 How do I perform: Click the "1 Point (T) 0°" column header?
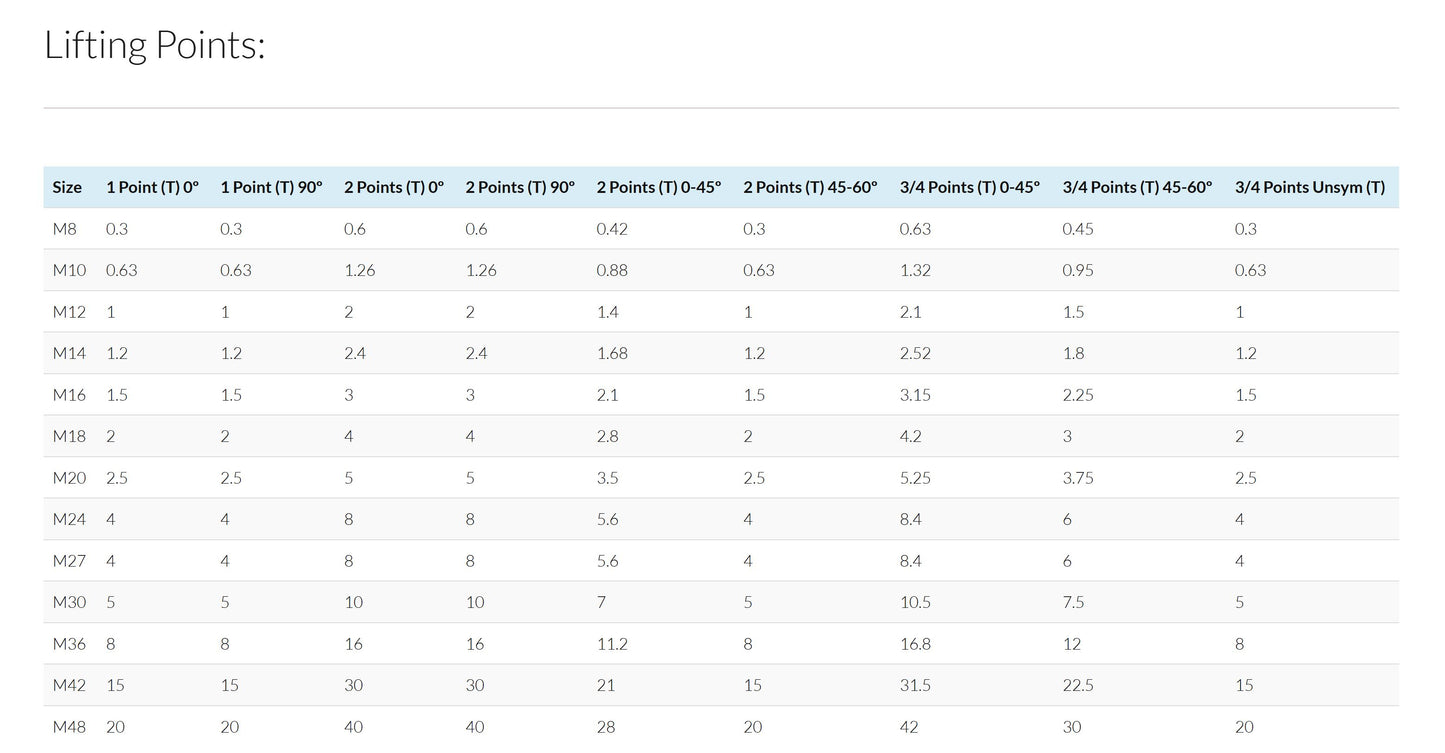click(153, 187)
